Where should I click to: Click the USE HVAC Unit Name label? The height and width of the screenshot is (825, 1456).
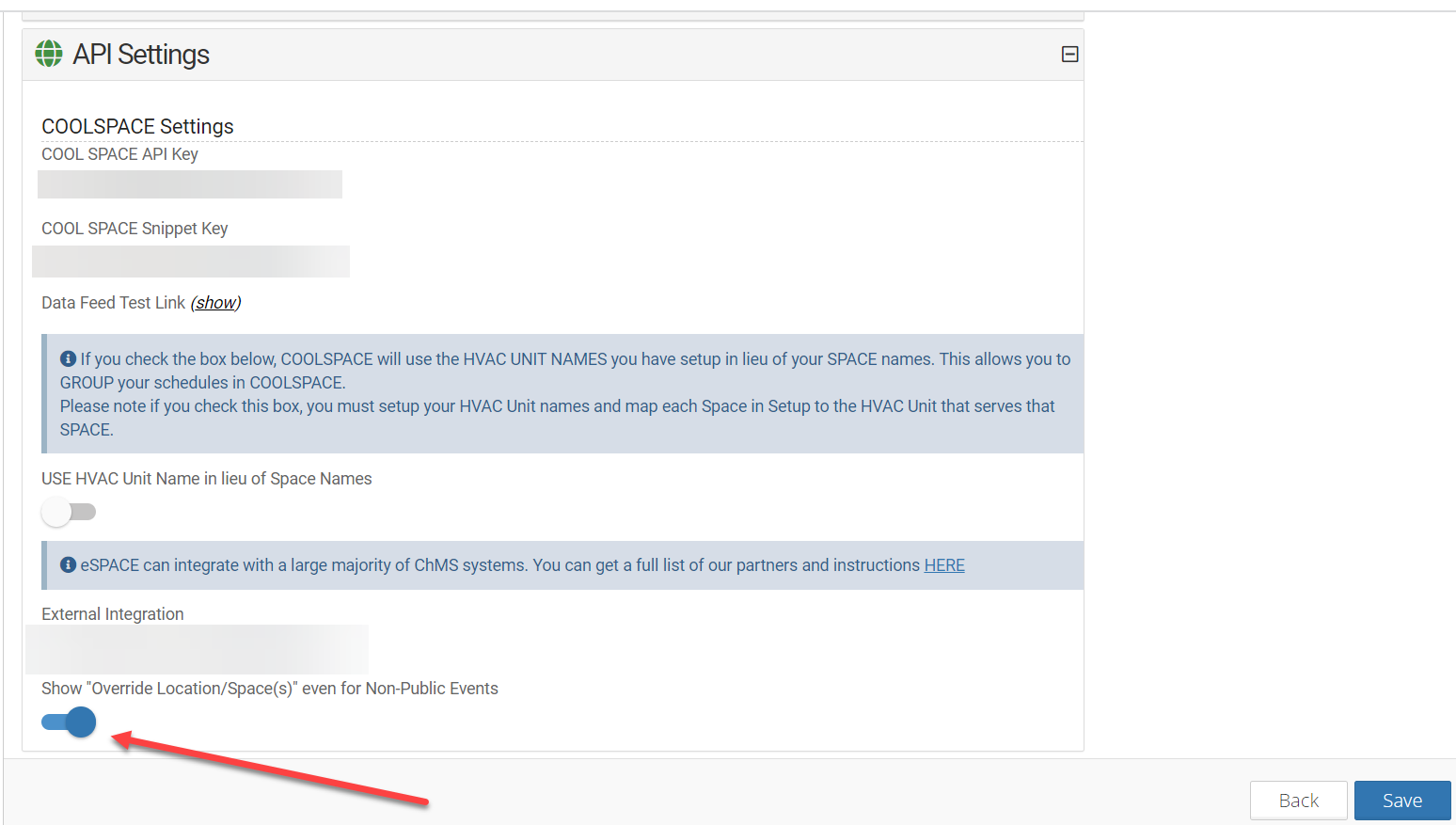[x=206, y=479]
